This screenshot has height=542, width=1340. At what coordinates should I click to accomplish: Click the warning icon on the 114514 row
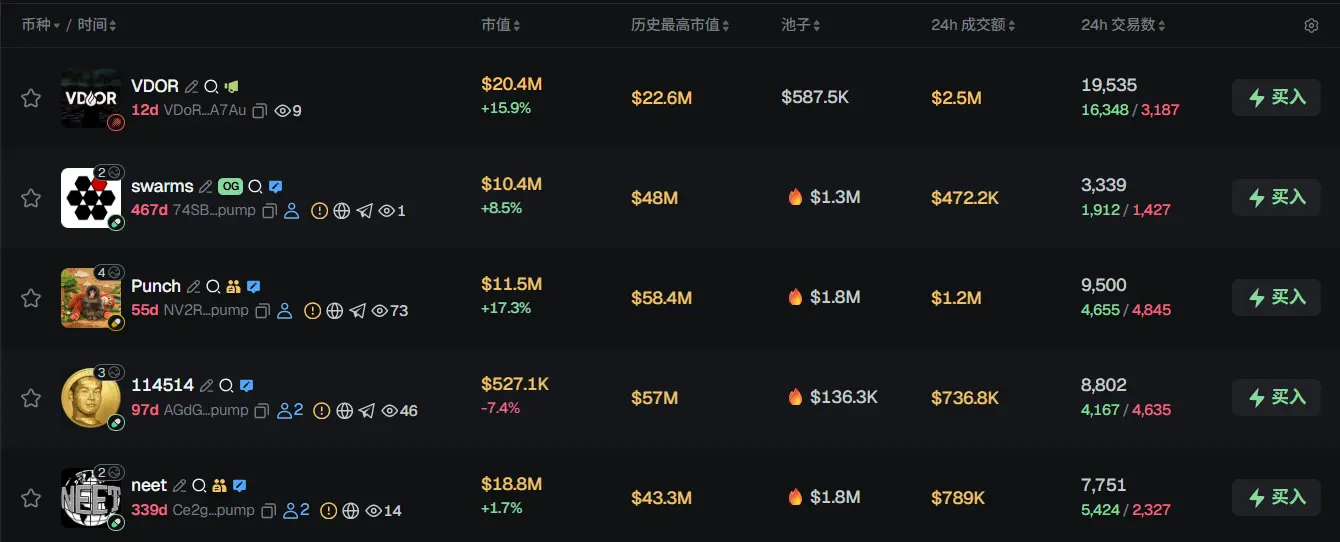point(321,411)
